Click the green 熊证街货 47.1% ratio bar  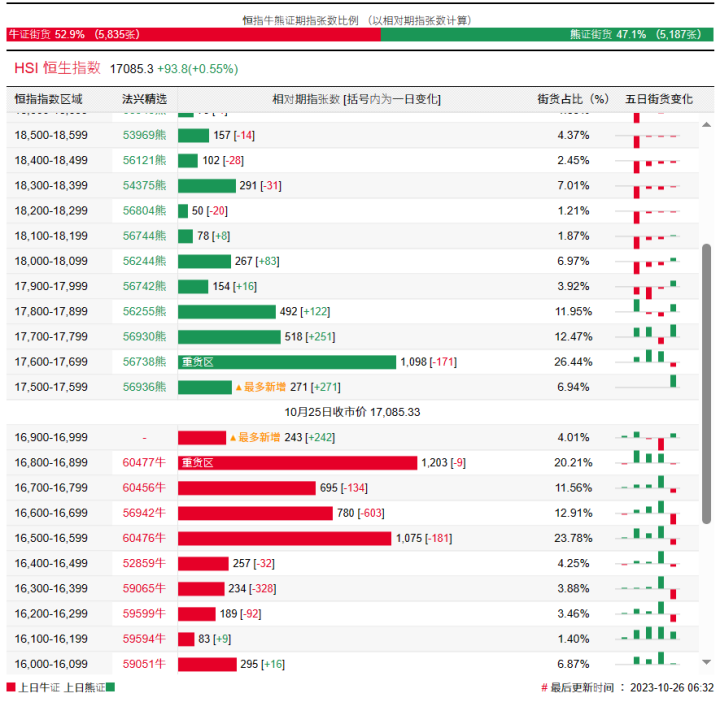547,34
